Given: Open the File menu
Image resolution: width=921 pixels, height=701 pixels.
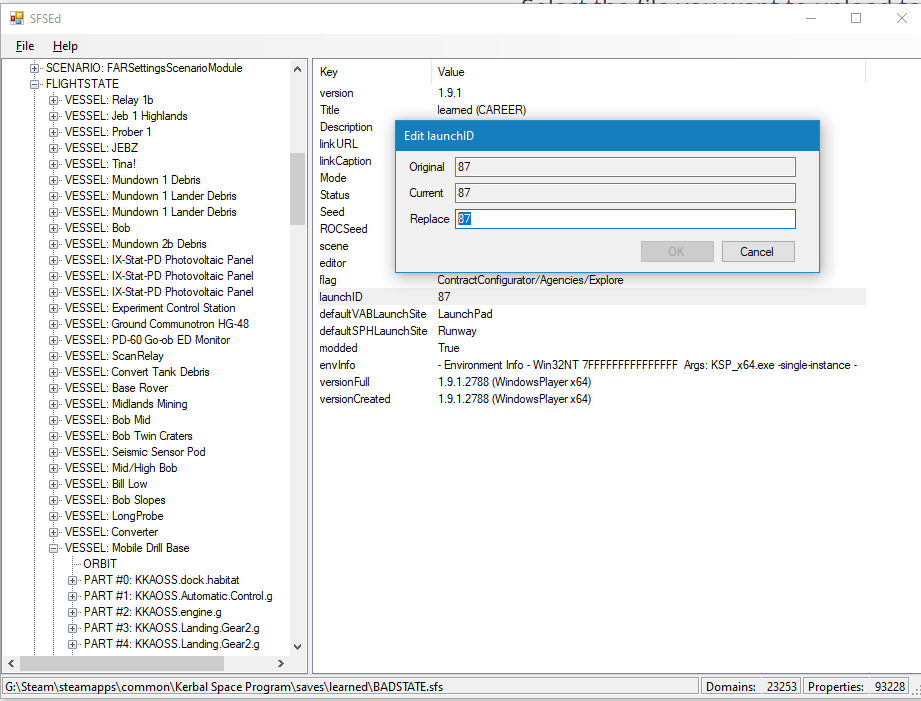Looking at the screenshot, I should point(25,46).
